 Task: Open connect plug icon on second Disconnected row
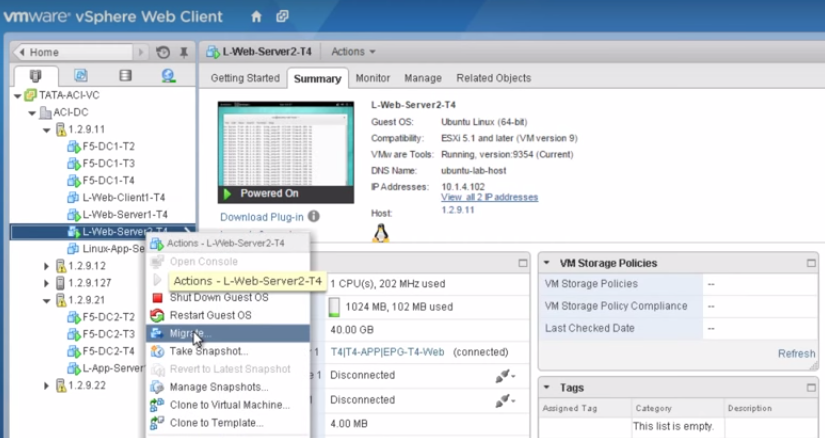[505, 401]
